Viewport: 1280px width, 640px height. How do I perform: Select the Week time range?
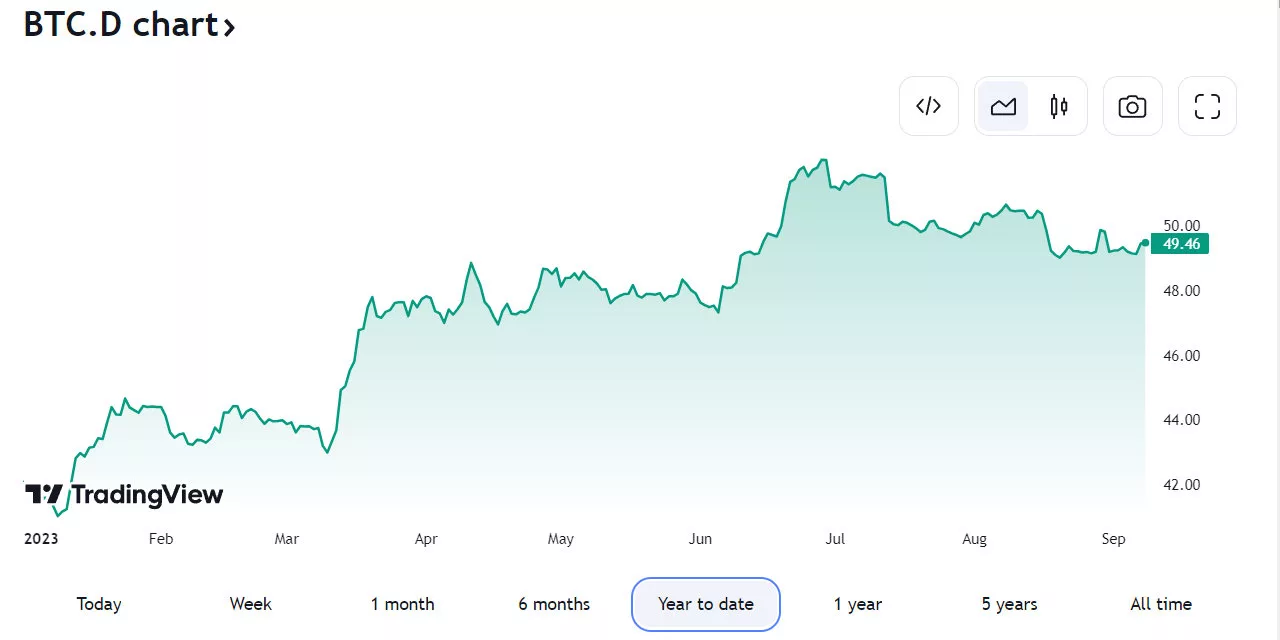pos(250,604)
